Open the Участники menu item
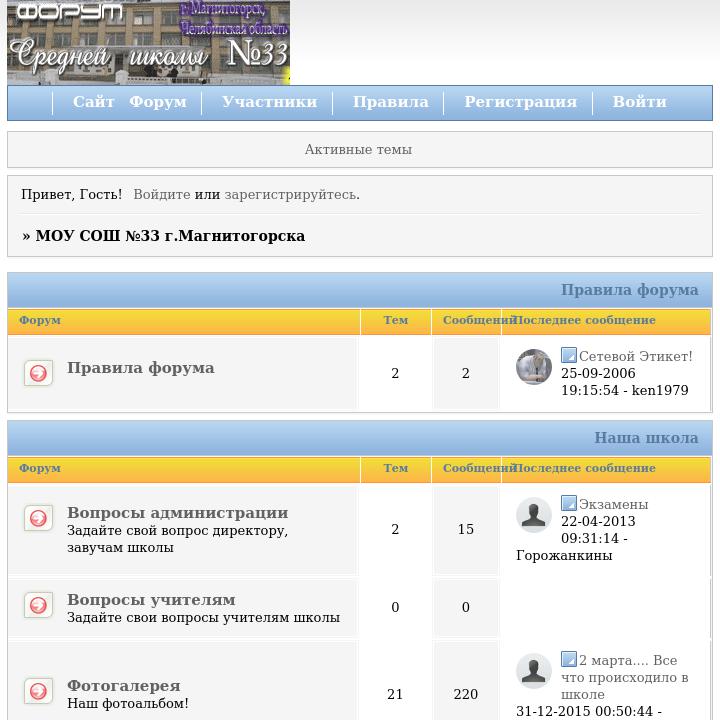 (270, 101)
